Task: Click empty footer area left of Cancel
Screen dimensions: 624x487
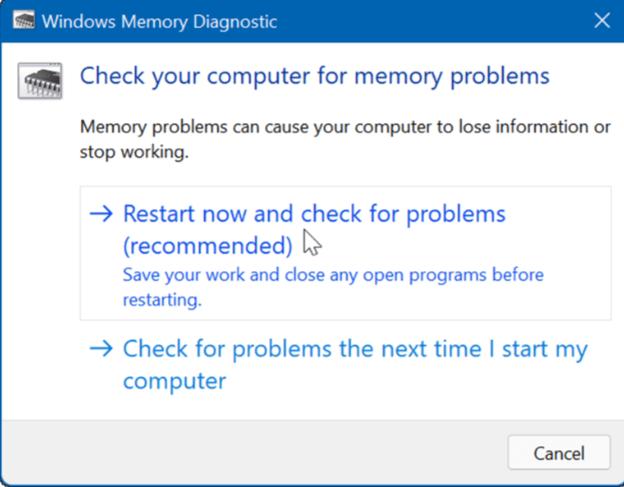Action: [x=250, y=452]
